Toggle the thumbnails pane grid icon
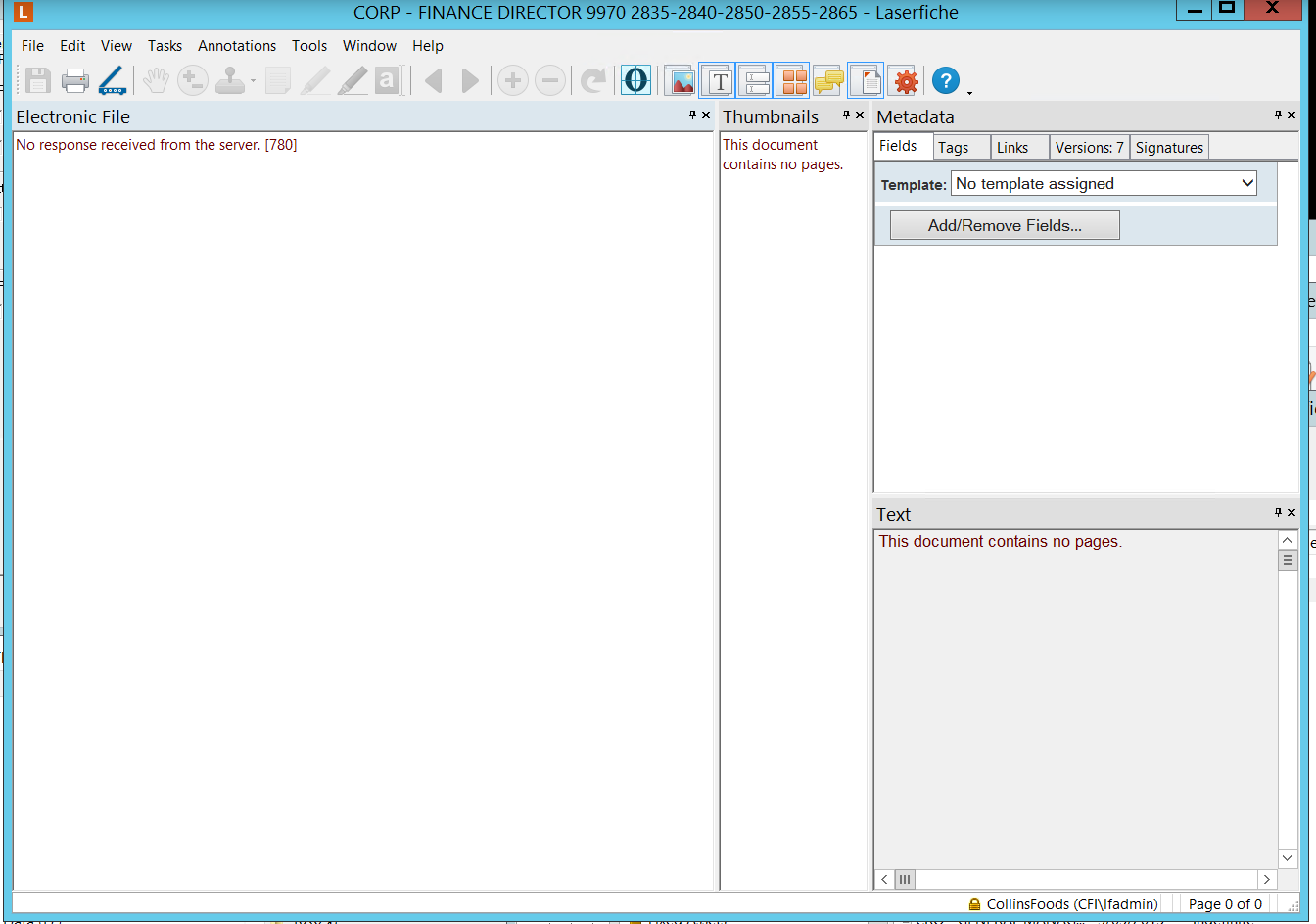The height and width of the screenshot is (924, 1316). (793, 81)
